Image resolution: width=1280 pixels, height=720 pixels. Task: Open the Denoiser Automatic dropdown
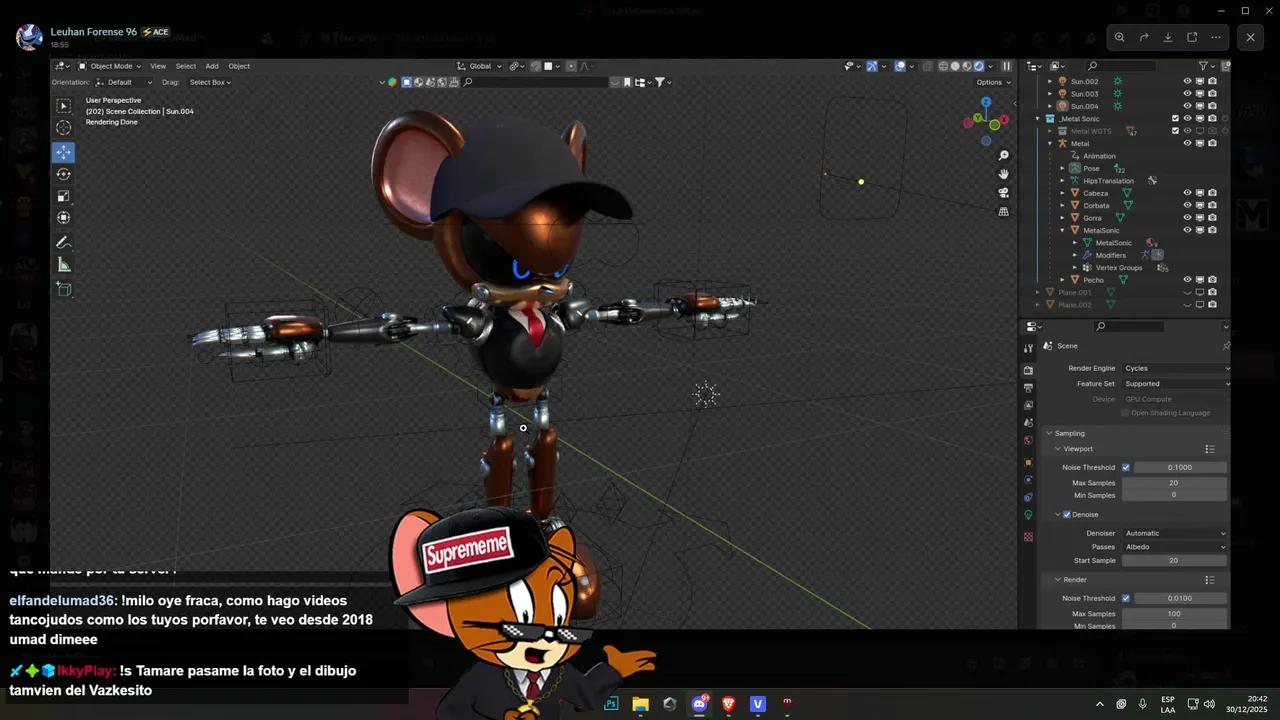(x=1174, y=533)
